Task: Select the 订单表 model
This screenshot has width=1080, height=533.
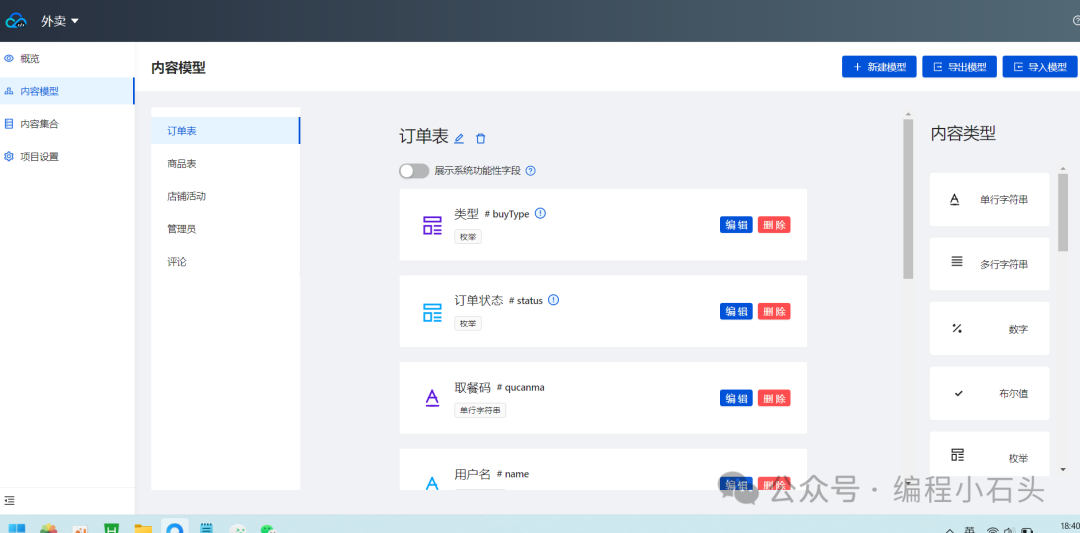Action: click(x=225, y=131)
